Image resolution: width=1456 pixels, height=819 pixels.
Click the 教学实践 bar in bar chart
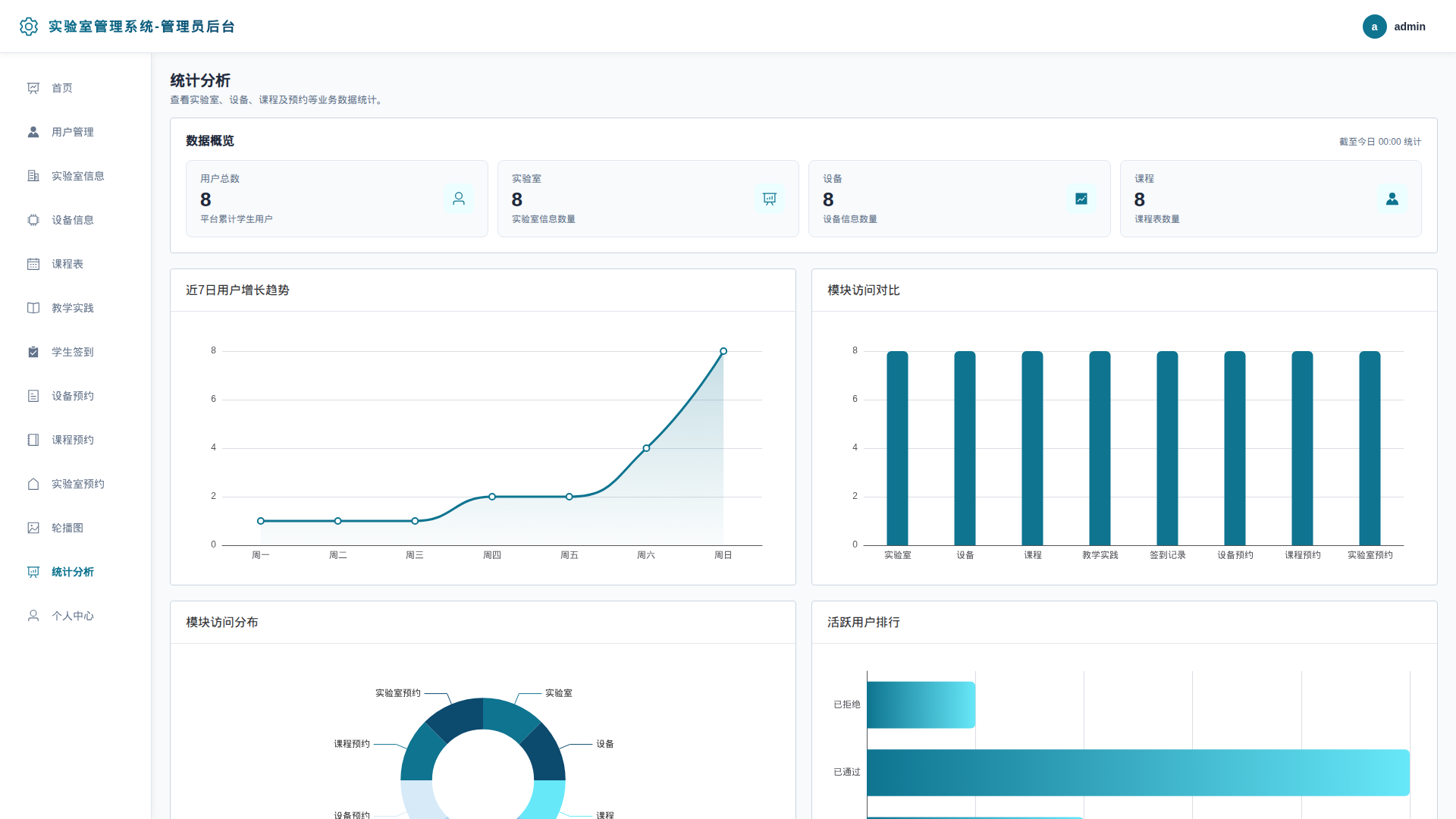[x=1100, y=448]
